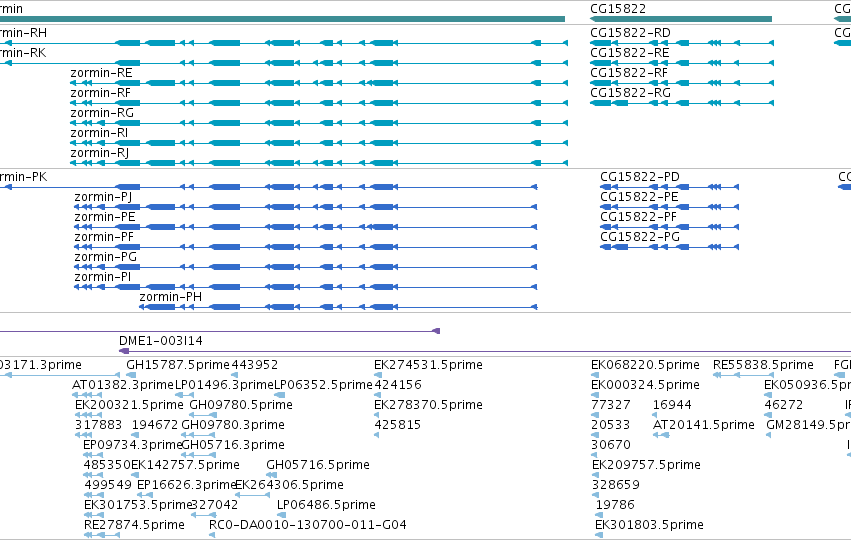Select transcript zormin-RJ label
Image resolution: width=851 pixels, height=540 pixels.
100,153
